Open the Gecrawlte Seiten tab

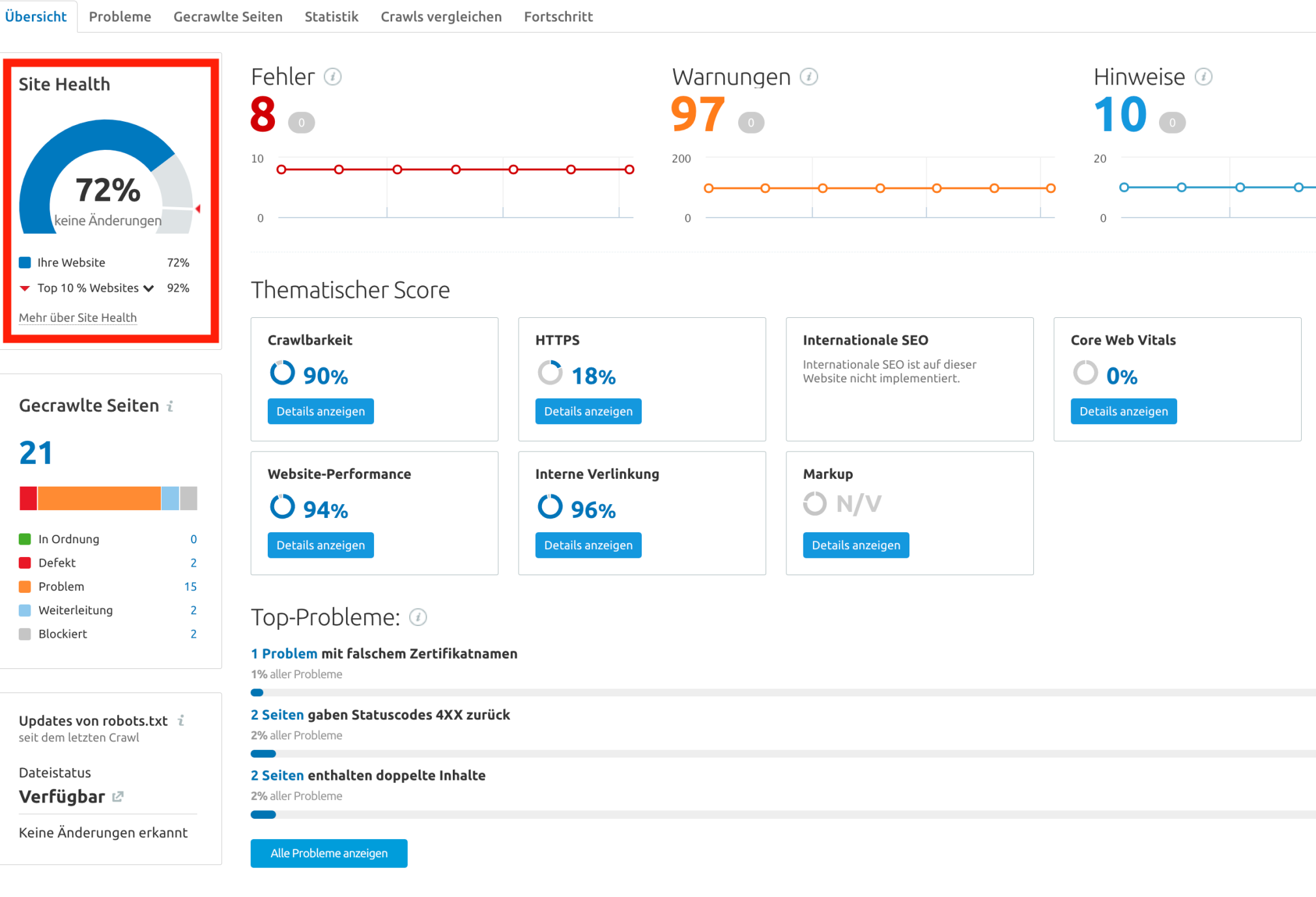coord(228,16)
